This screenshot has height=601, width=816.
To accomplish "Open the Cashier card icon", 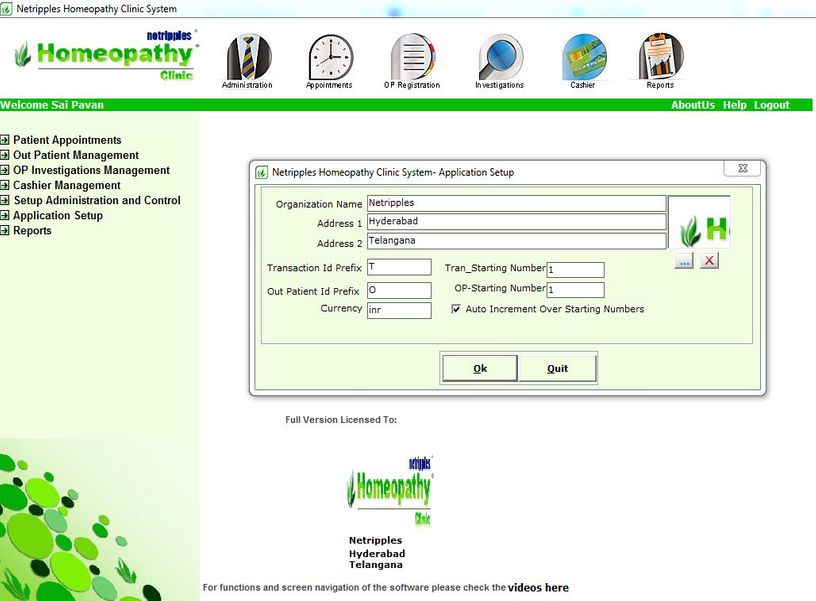I will pyautogui.click(x=583, y=61).
